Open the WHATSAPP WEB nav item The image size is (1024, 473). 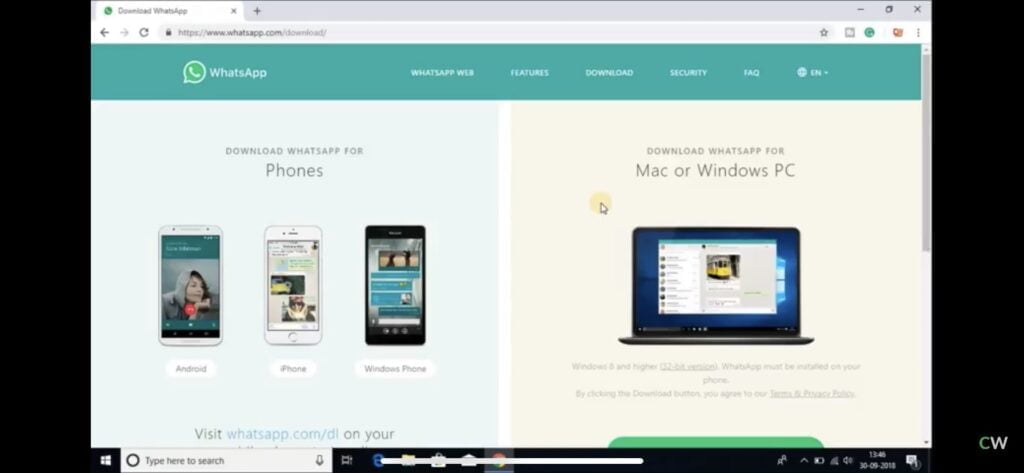coord(442,73)
